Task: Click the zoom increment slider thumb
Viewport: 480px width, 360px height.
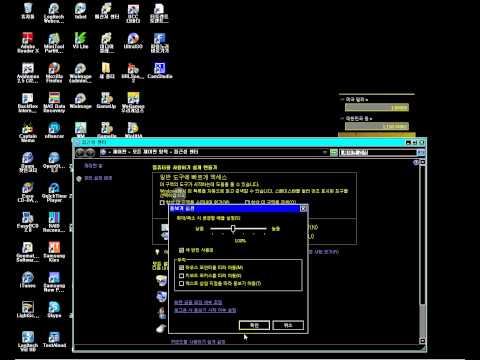Action: click(x=233, y=228)
